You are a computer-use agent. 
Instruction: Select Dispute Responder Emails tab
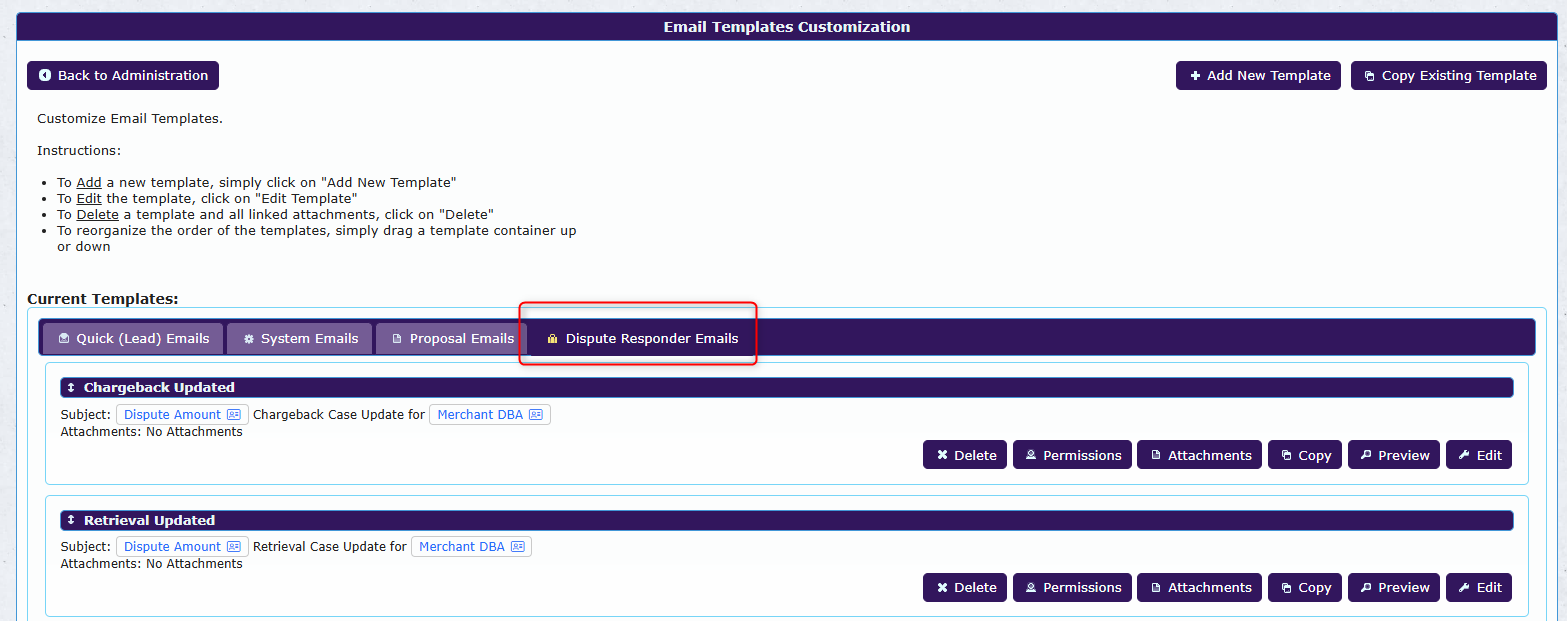(x=642, y=338)
